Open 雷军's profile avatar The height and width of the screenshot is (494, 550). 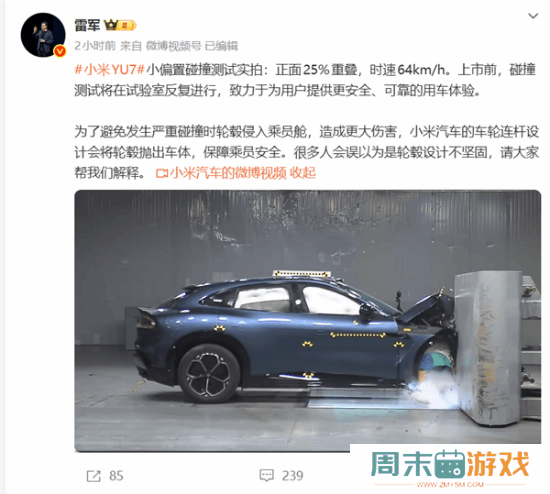43,35
